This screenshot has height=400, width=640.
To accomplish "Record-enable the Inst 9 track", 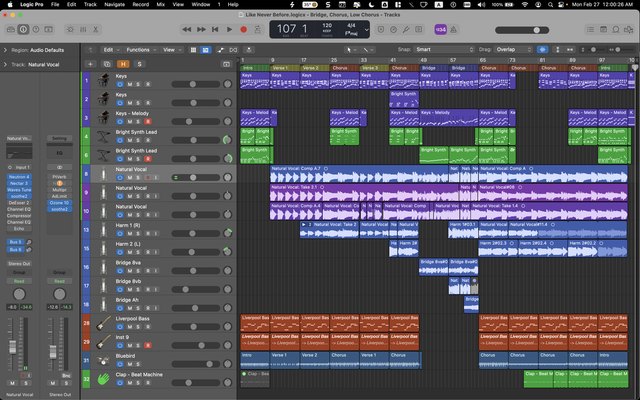I will coord(148,345).
